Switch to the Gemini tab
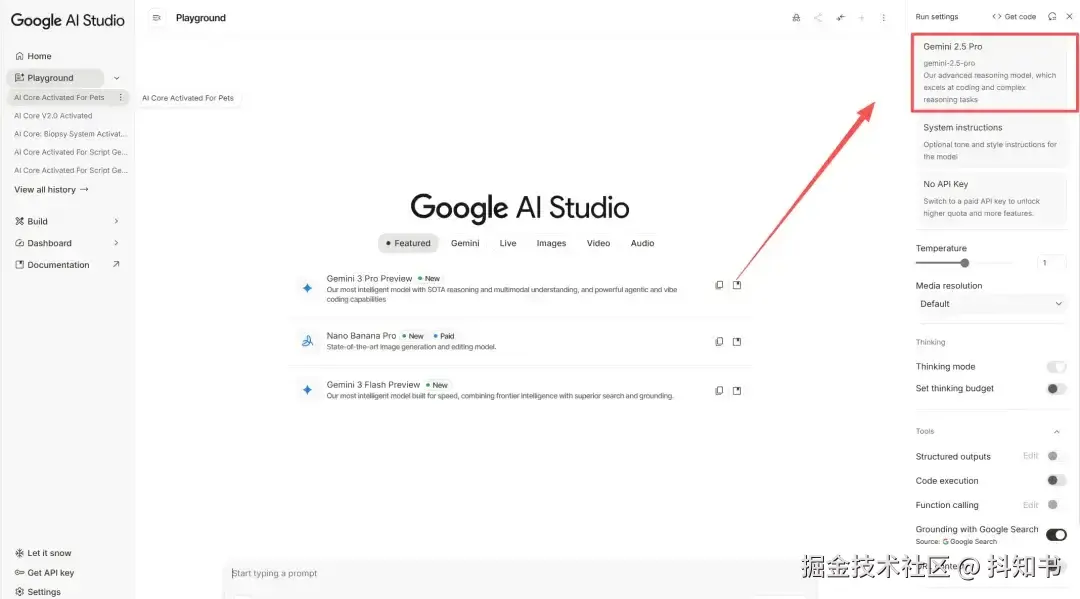This screenshot has height=599, width=1080. pyautogui.click(x=465, y=243)
